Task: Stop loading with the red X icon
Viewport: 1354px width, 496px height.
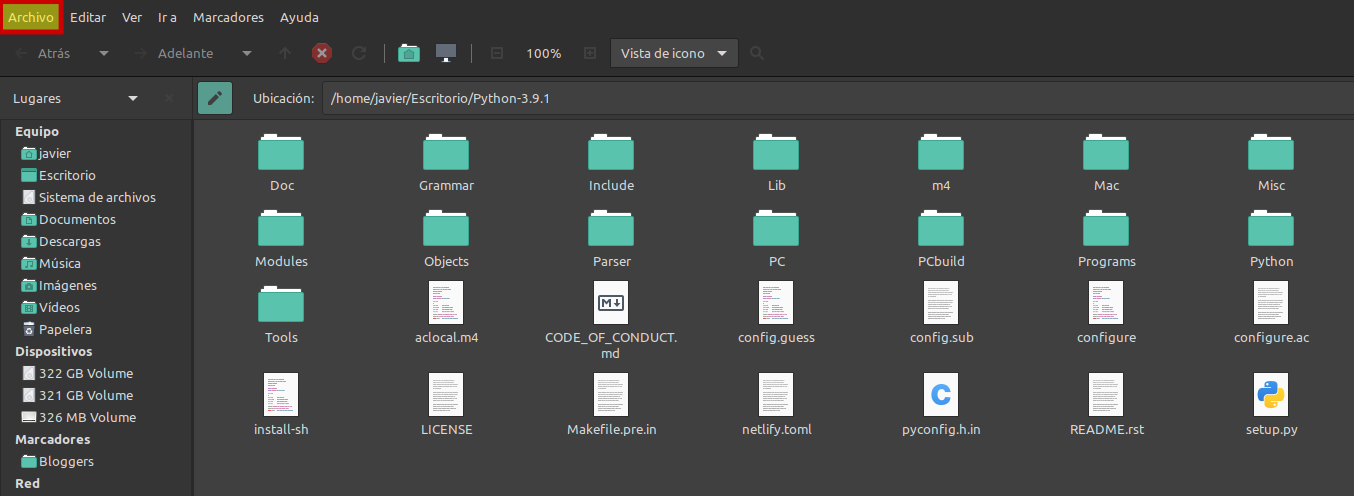Action: pyautogui.click(x=322, y=53)
